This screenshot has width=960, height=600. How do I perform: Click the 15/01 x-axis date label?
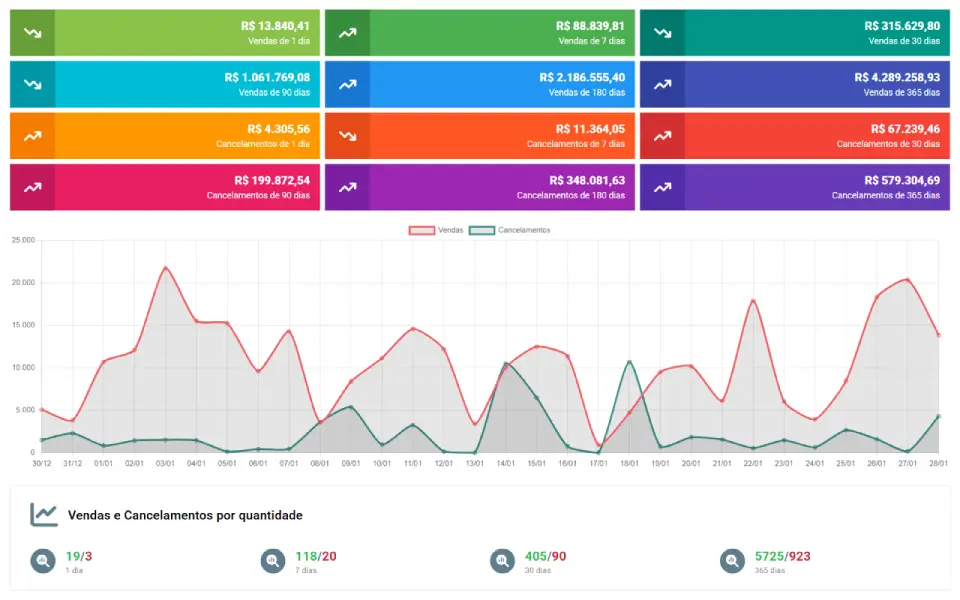coord(536,463)
